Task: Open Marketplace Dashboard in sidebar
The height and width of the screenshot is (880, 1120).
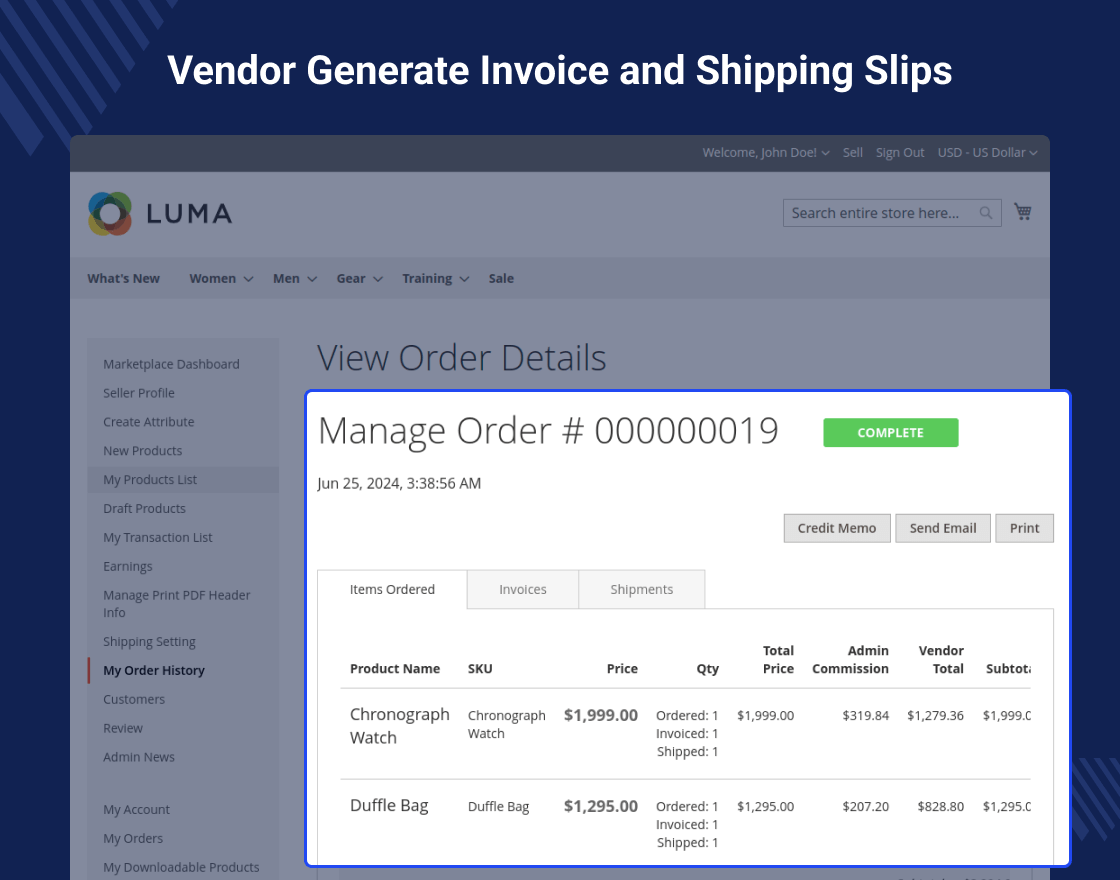Action: point(171,364)
